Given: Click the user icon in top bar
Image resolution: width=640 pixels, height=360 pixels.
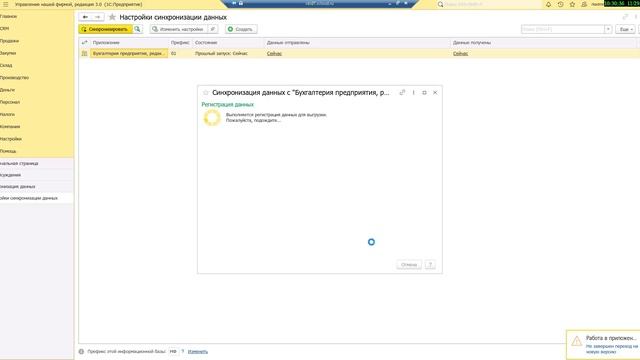Looking at the screenshot, I should point(584,4).
